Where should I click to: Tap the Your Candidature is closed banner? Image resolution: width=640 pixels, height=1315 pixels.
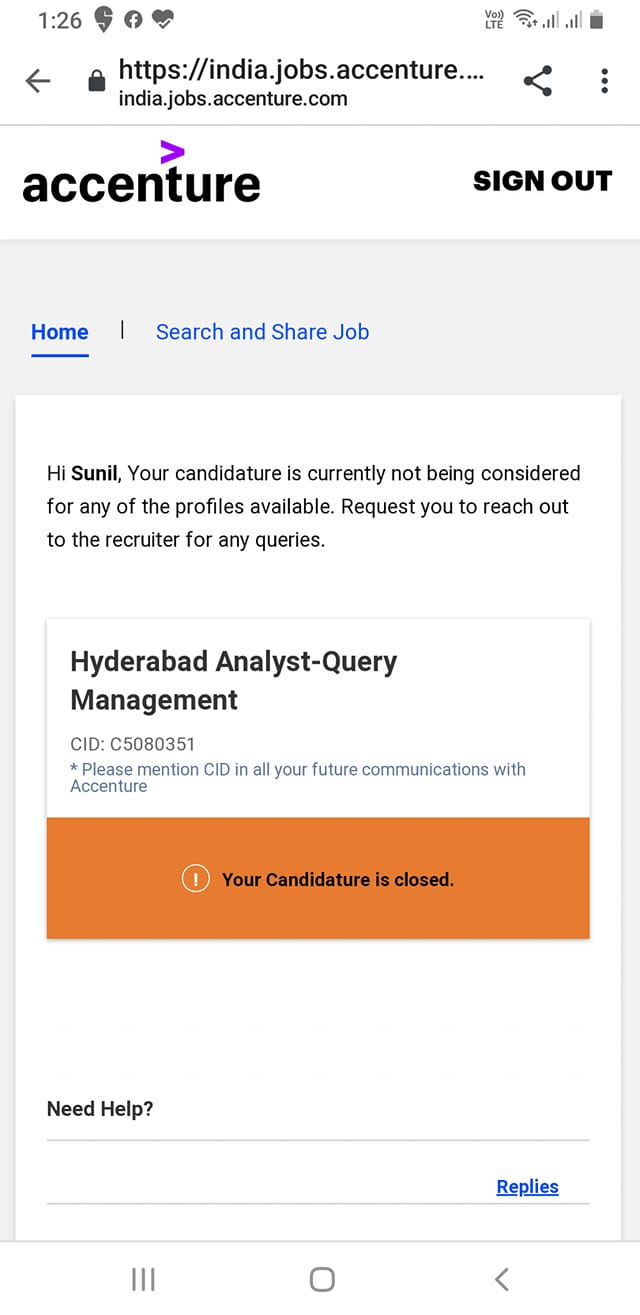click(318, 878)
